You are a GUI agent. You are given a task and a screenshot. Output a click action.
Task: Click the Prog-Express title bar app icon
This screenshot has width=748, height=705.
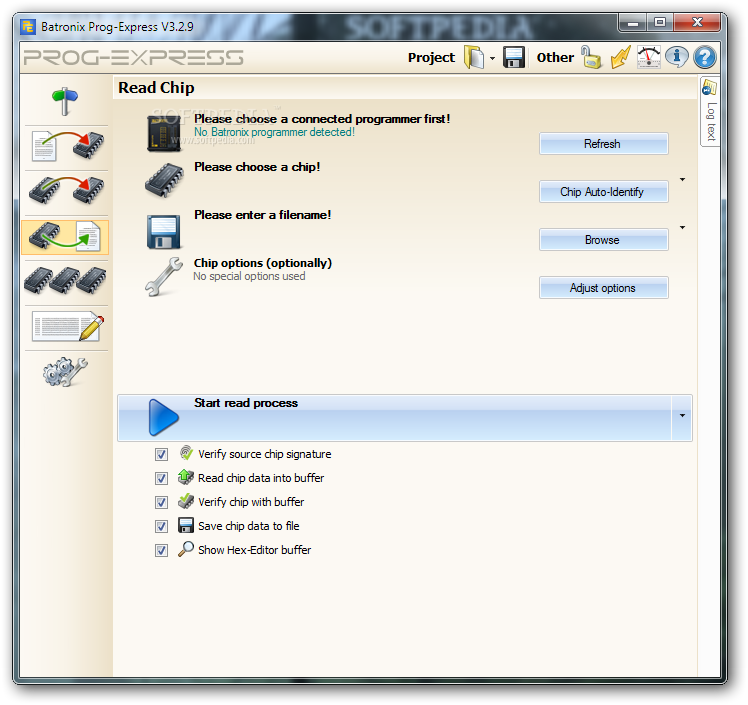tap(28, 27)
